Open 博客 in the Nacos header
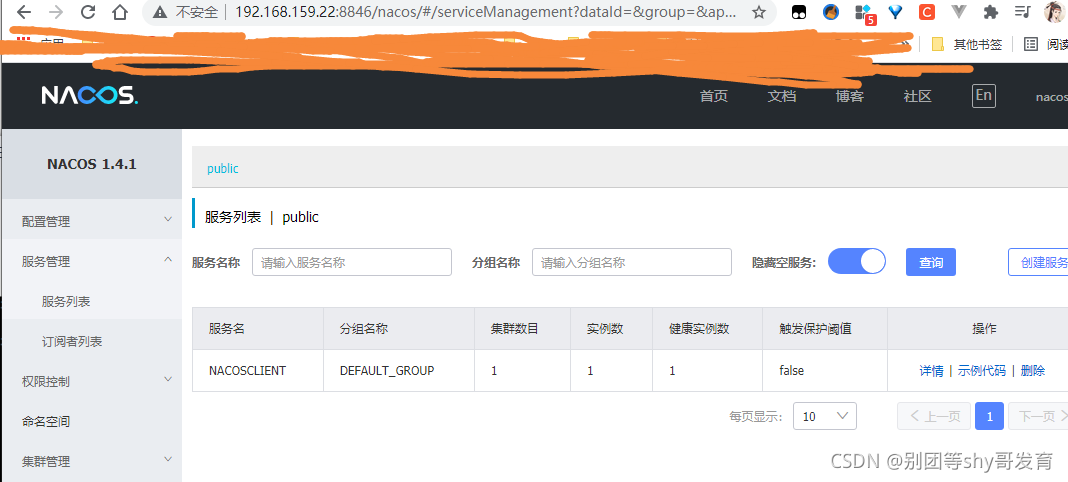Screen dimensions: 1068x482 point(850,96)
